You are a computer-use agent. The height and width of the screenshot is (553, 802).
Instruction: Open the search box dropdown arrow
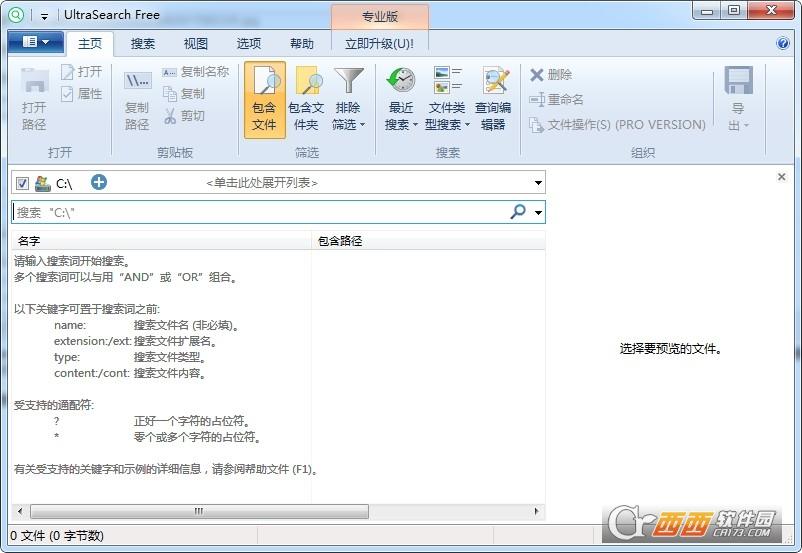coord(538,212)
